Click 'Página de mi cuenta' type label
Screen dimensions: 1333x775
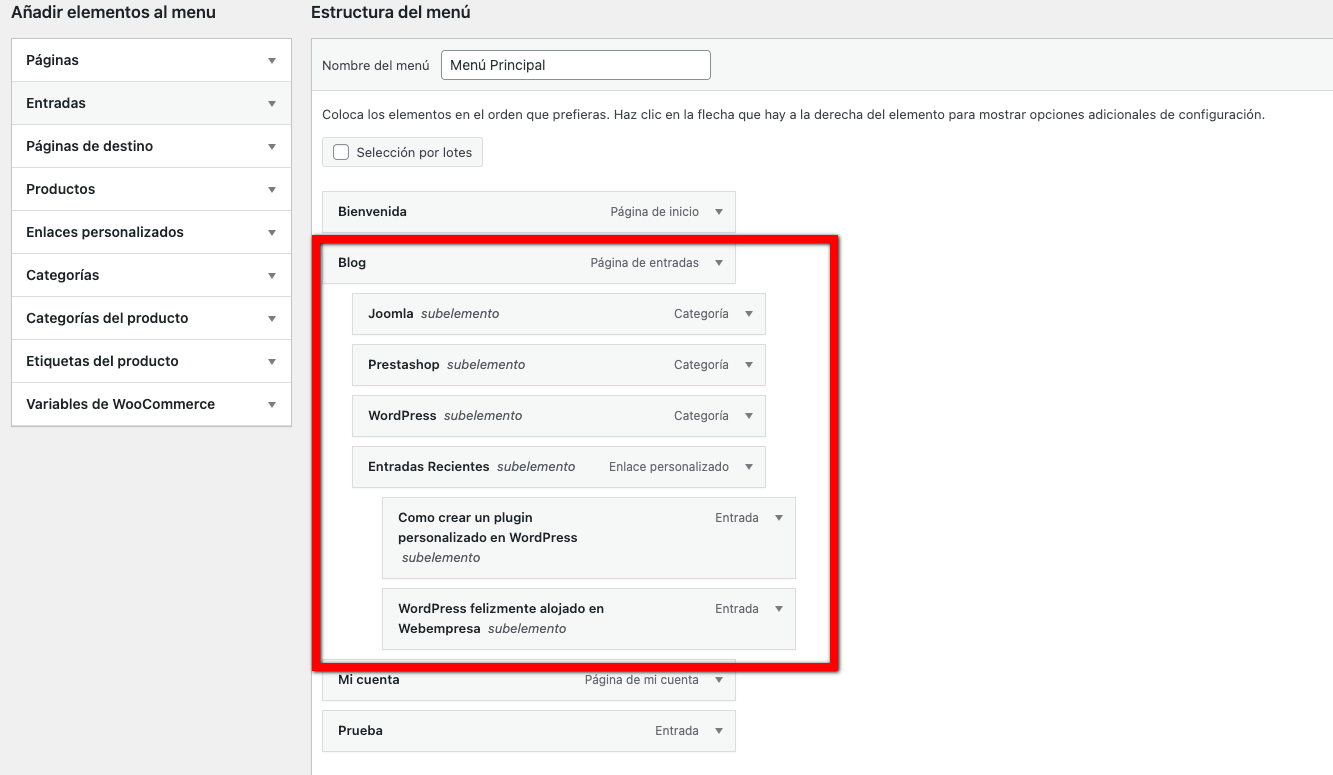642,680
